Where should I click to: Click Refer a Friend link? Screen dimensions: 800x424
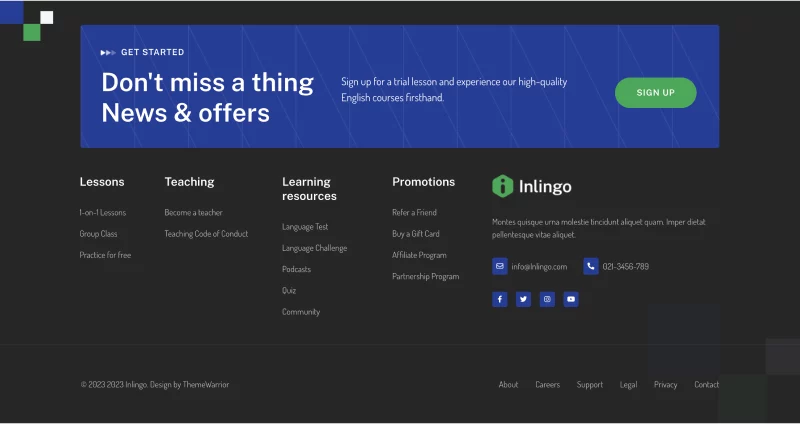[x=414, y=213]
